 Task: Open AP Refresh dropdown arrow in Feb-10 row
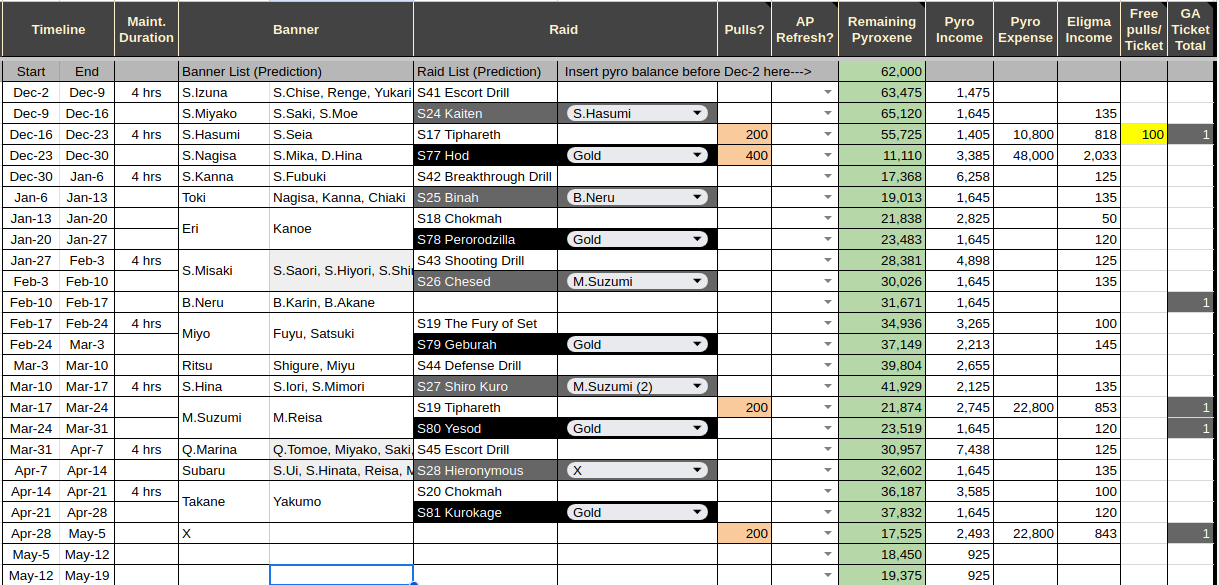[x=828, y=302]
